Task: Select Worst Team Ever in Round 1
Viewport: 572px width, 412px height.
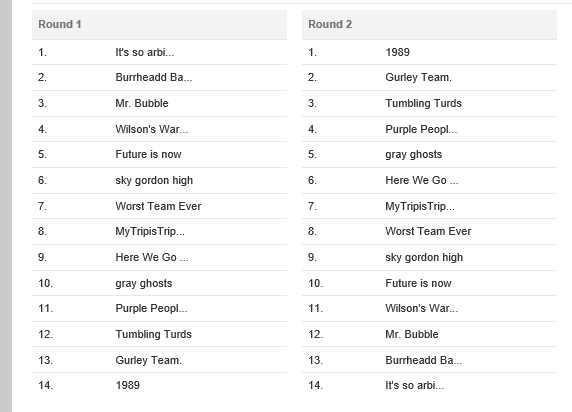Action: (158, 206)
